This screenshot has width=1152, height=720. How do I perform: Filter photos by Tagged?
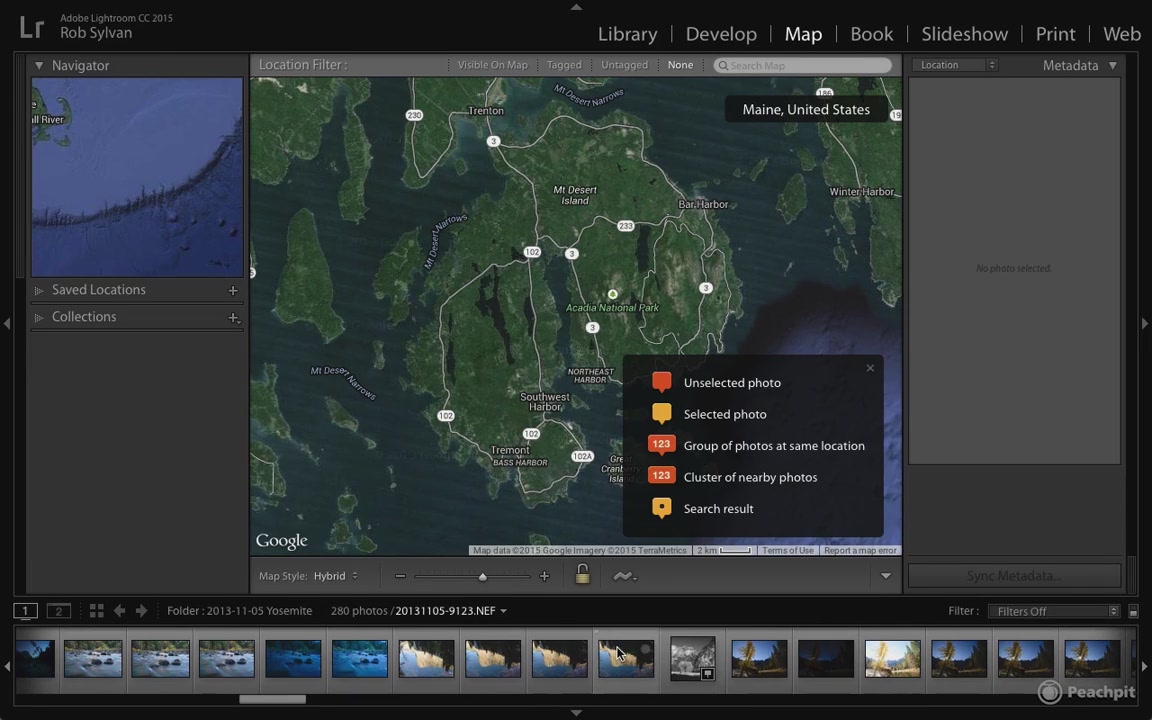(564, 65)
